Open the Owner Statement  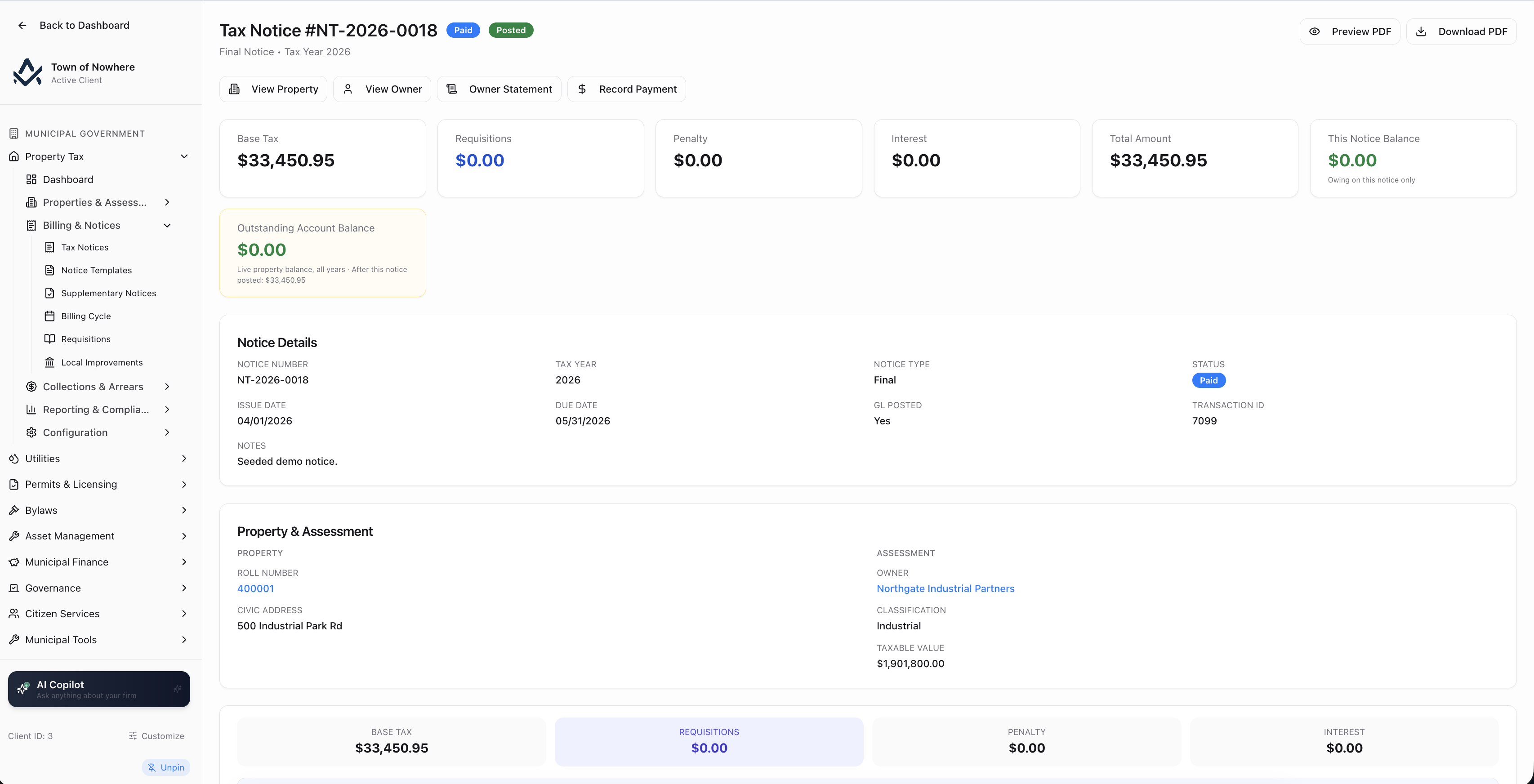point(499,89)
